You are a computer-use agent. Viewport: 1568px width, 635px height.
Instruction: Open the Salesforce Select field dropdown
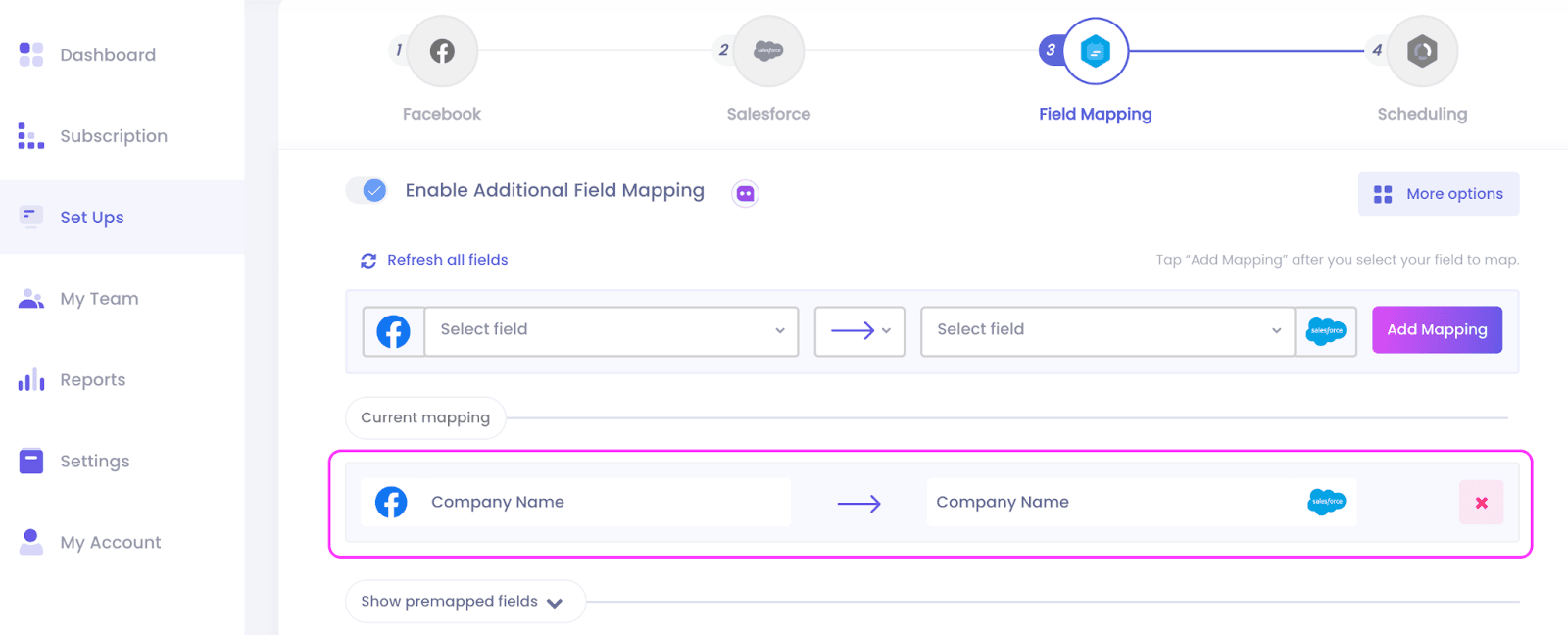1107,330
